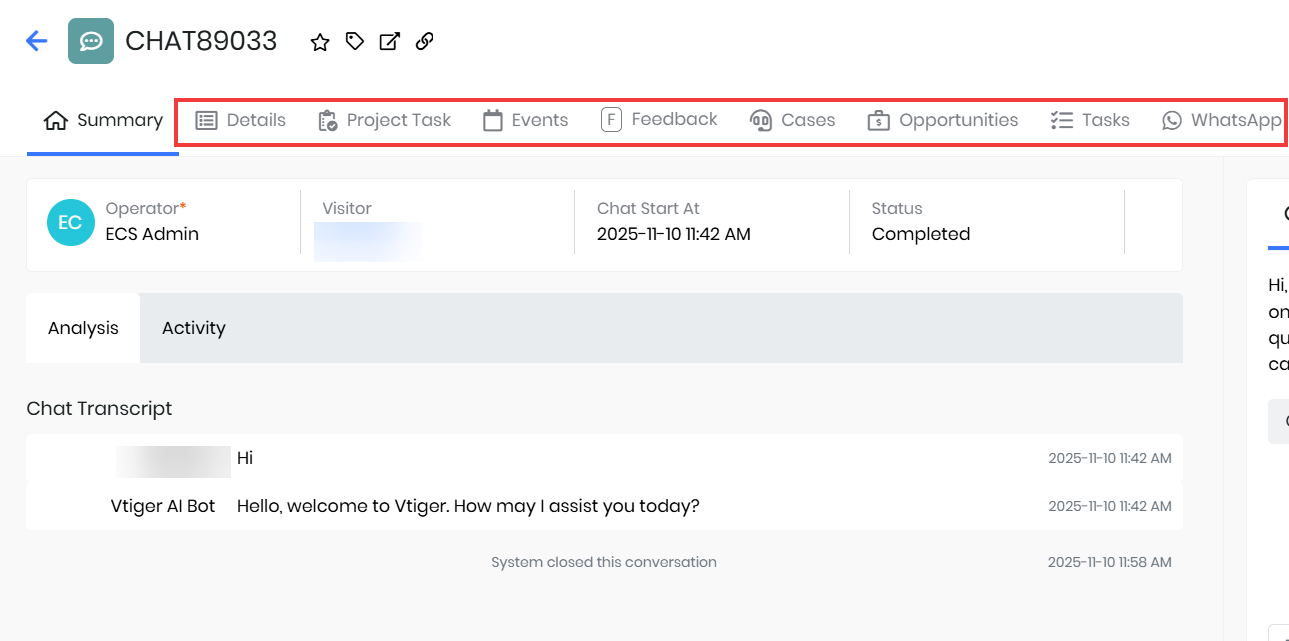
Task: View the Opportunities tab
Action: 943,121
